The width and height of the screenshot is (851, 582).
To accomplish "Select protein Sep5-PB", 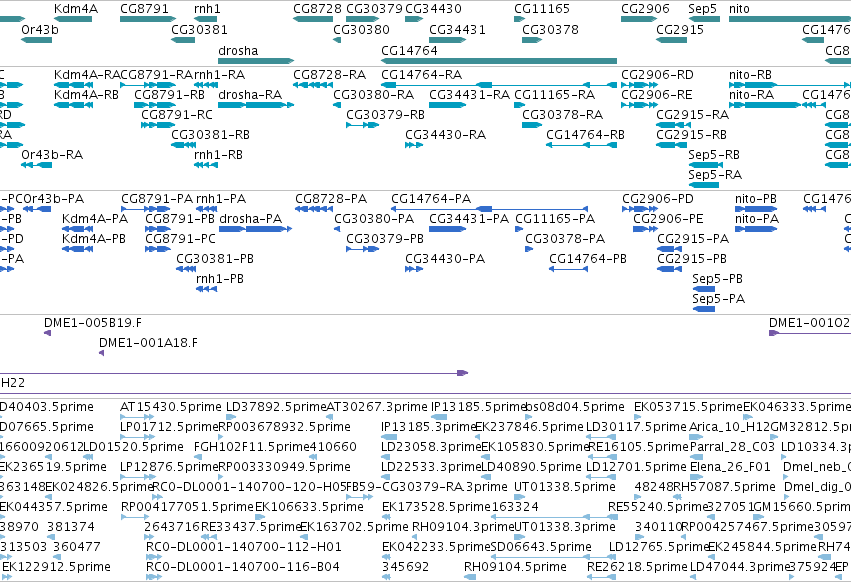I will coord(704,289).
